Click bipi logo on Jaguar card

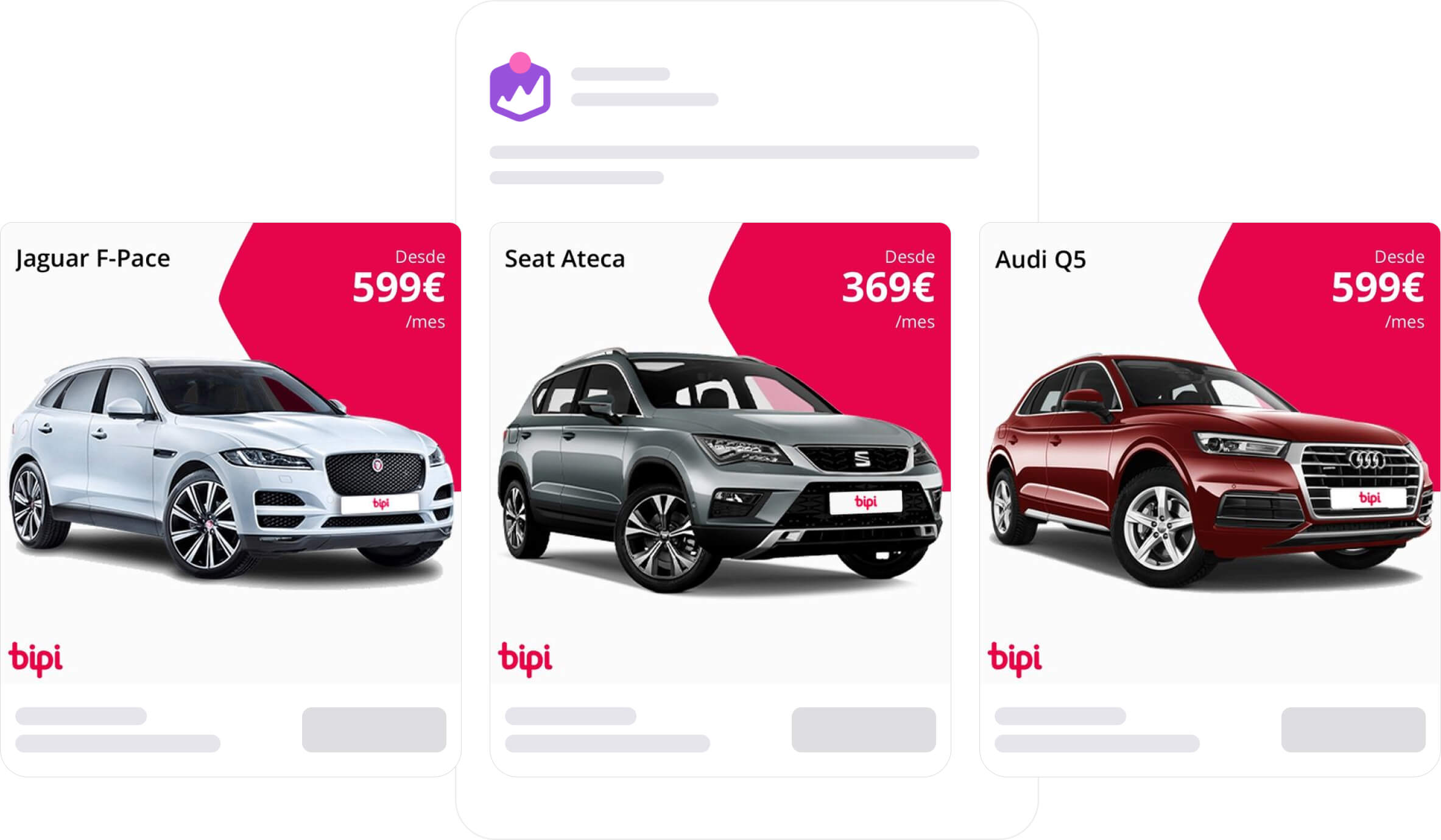tap(35, 659)
